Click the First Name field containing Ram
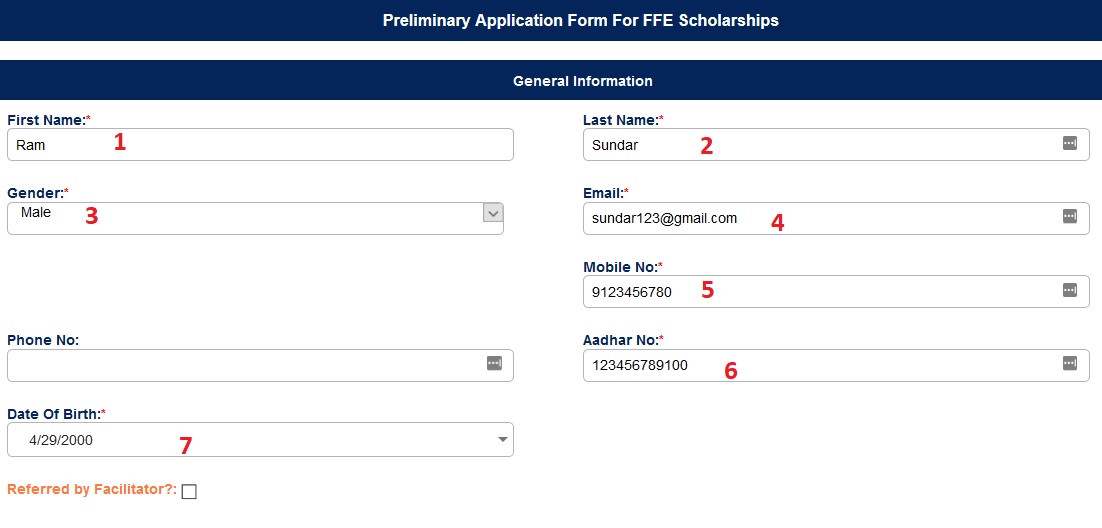The width and height of the screenshot is (1102, 528). (260, 145)
